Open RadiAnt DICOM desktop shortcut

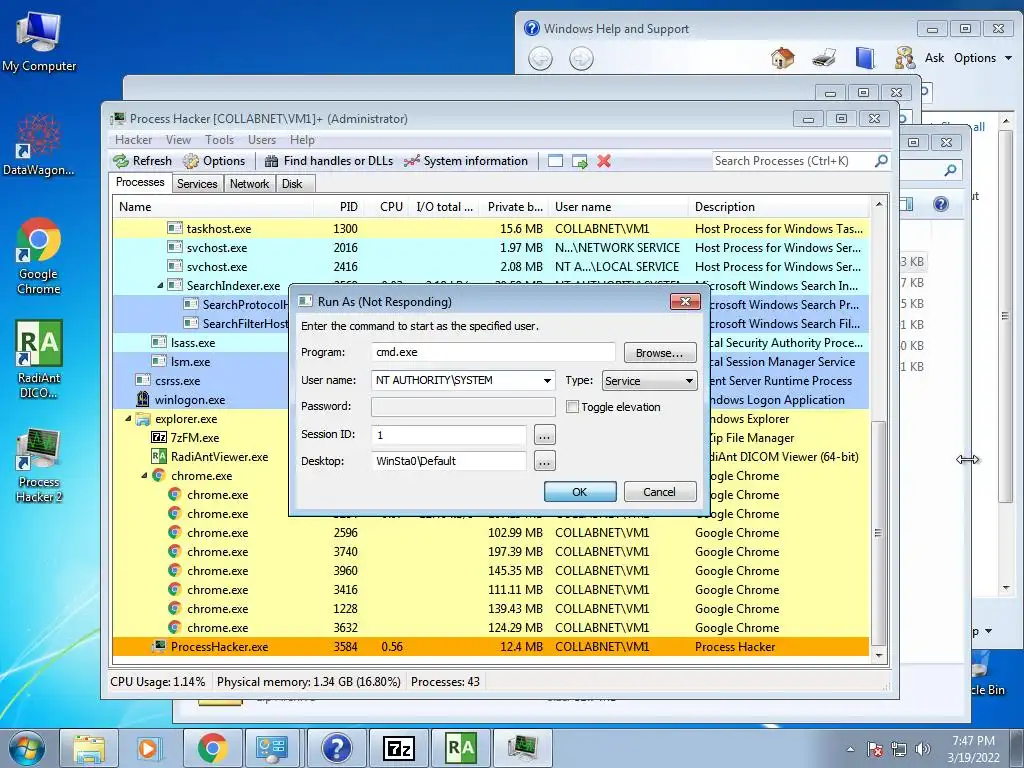click(x=39, y=359)
